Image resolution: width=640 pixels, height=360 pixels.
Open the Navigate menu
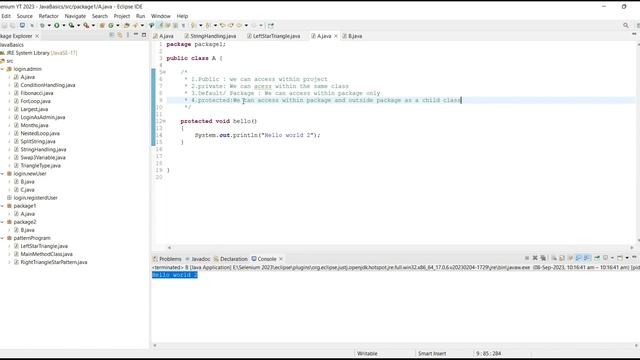click(75, 16)
